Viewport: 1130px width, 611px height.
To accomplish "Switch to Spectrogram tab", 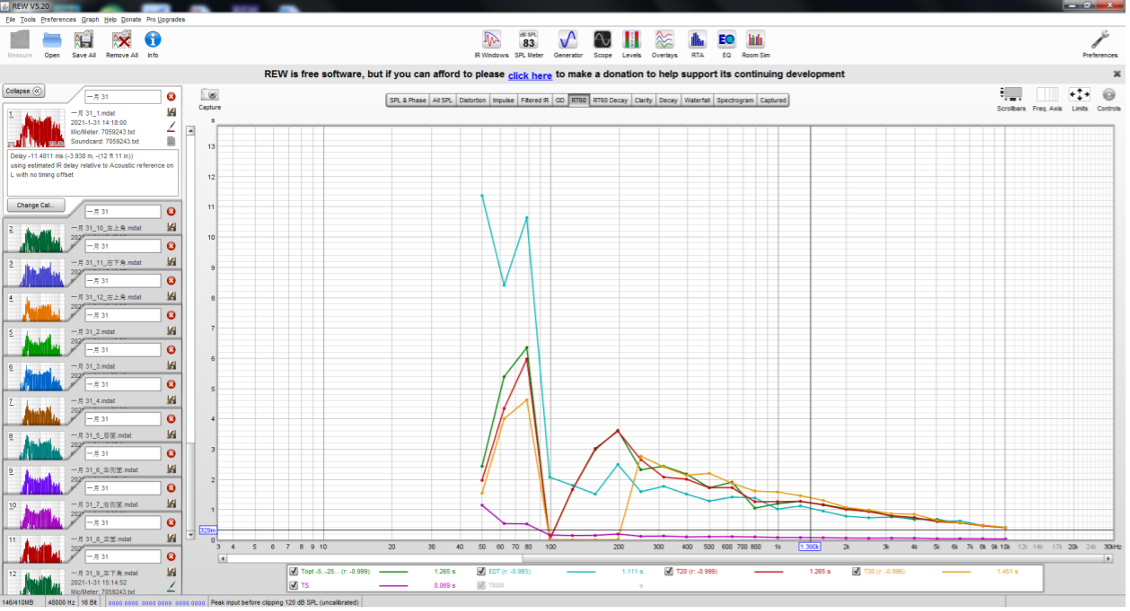I will pos(734,100).
